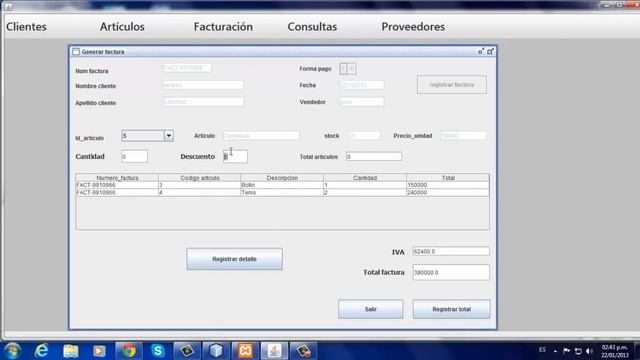Click the ES language indicator

(542, 350)
